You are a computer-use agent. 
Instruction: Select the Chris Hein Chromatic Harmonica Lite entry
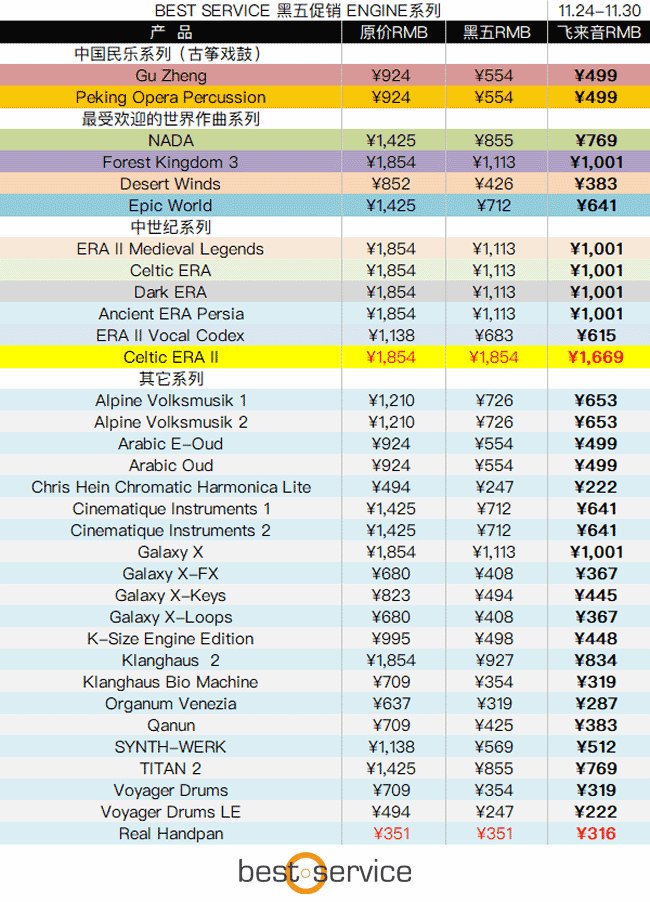[x=171, y=488]
